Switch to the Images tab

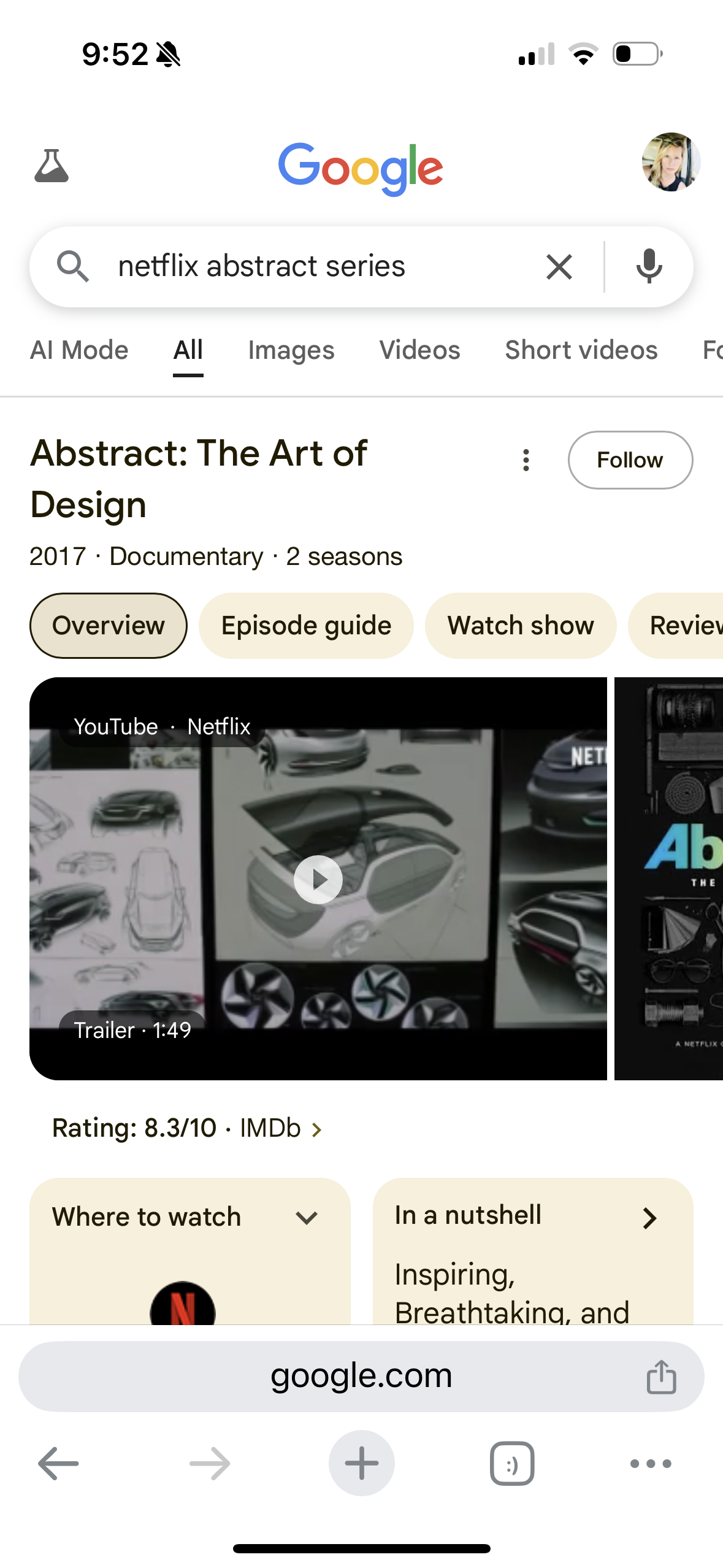pos(291,350)
